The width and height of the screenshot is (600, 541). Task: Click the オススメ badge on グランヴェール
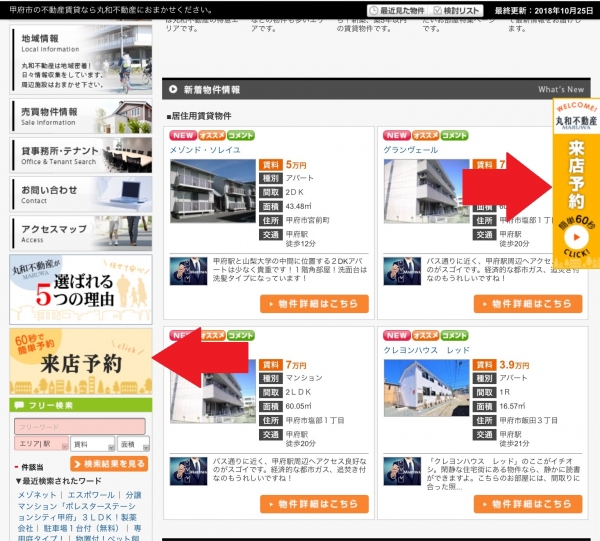pyautogui.click(x=426, y=135)
